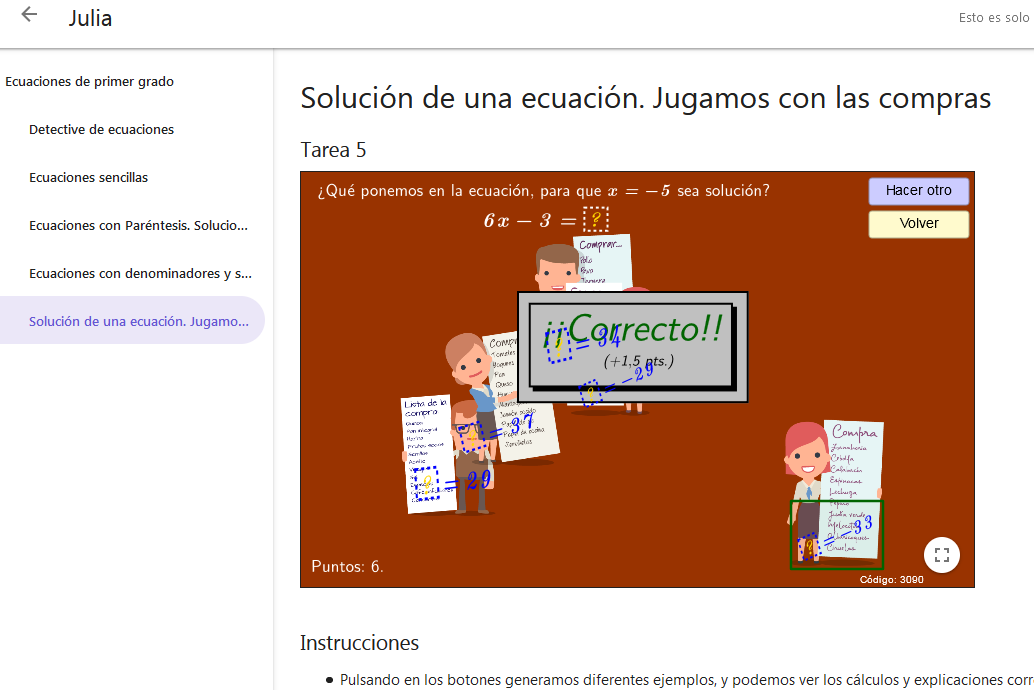
Task: Open Ecuaciones con Paréntesis lesson
Action: point(138,226)
